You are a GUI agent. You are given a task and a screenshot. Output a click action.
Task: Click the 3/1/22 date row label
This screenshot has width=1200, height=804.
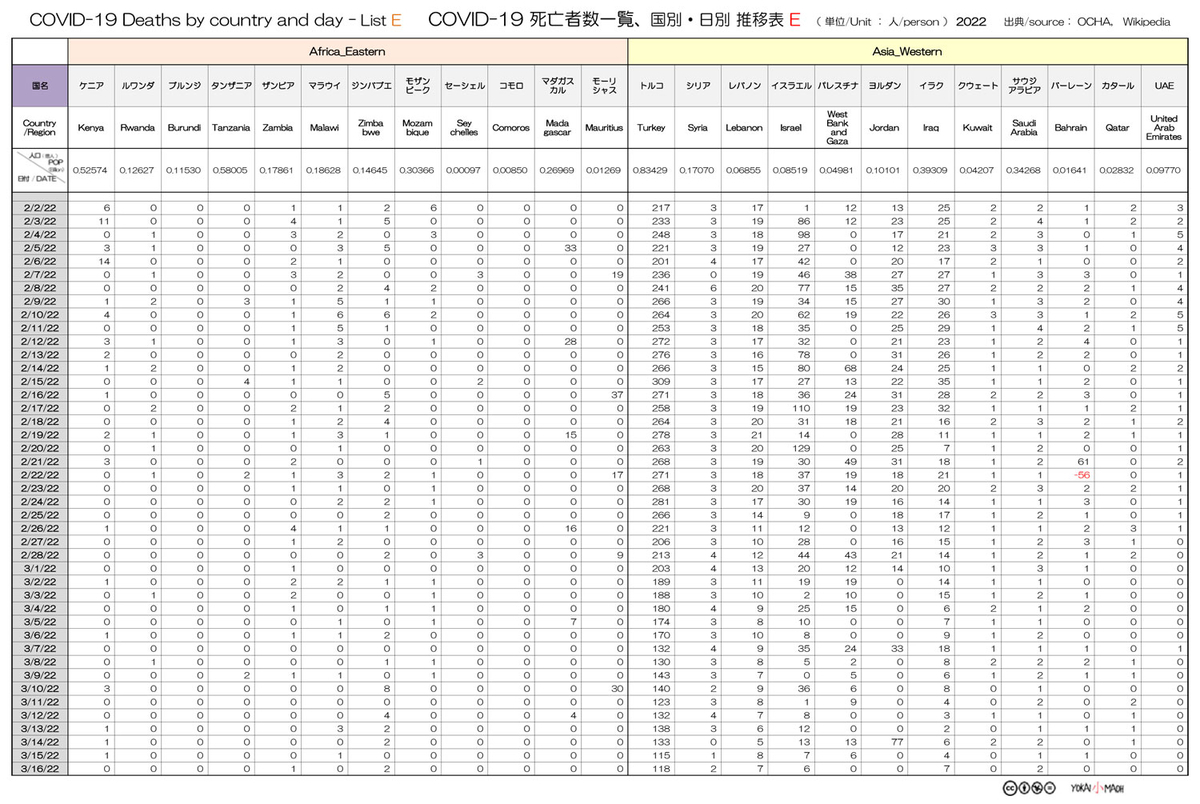[40, 568]
